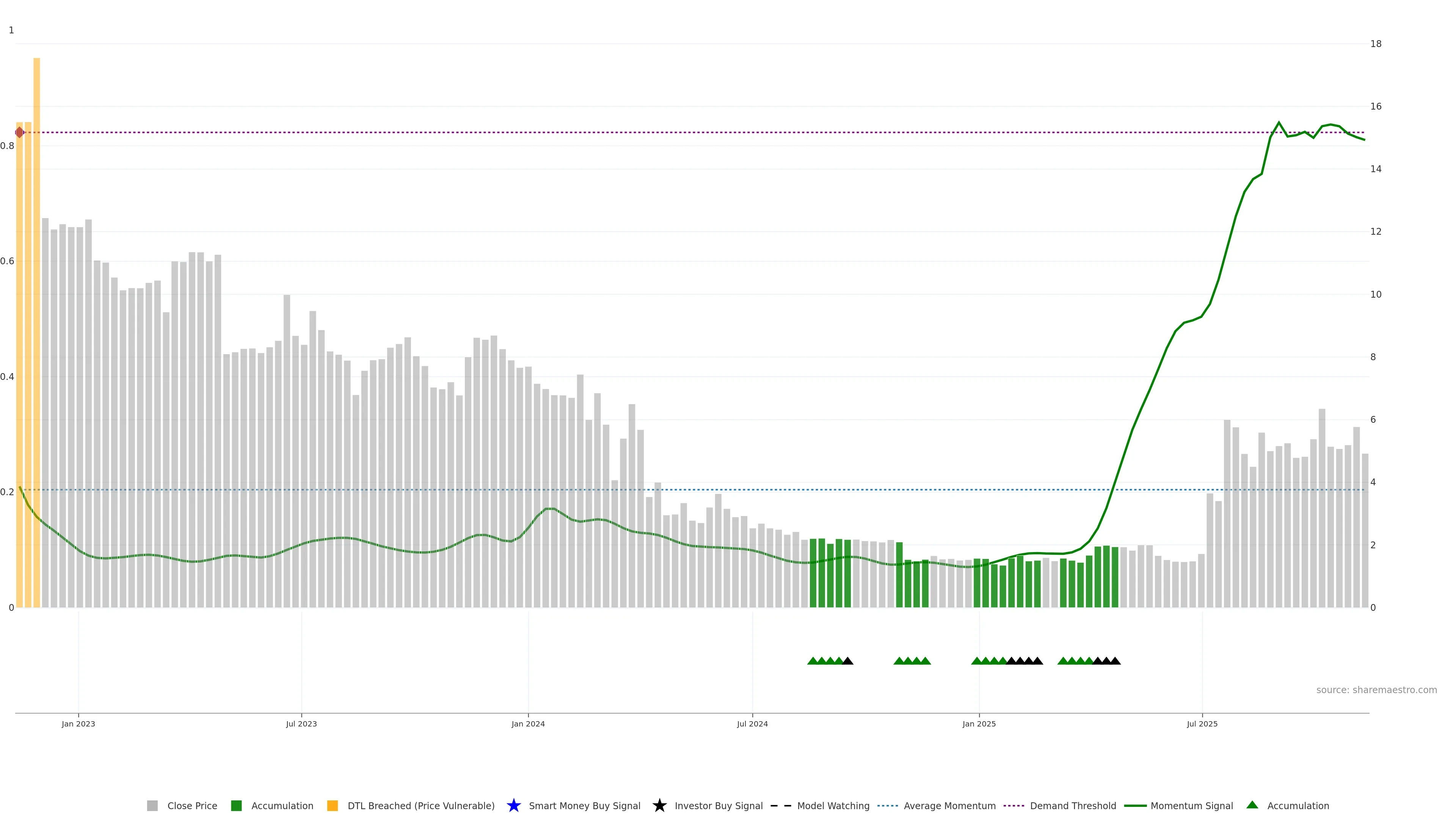
Task: Toggle the Momentum Signal legend label
Action: pos(1191,805)
